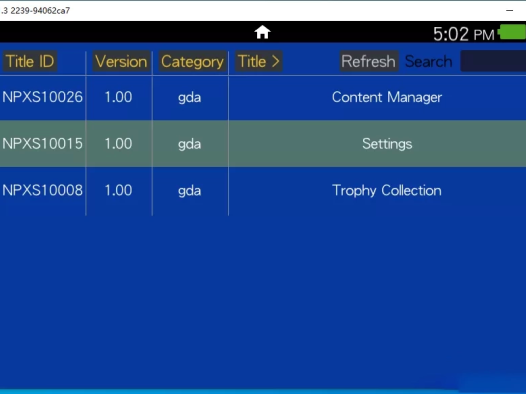Click gda category in Trophy Collection row
This screenshot has height=394, width=526.
(x=190, y=191)
